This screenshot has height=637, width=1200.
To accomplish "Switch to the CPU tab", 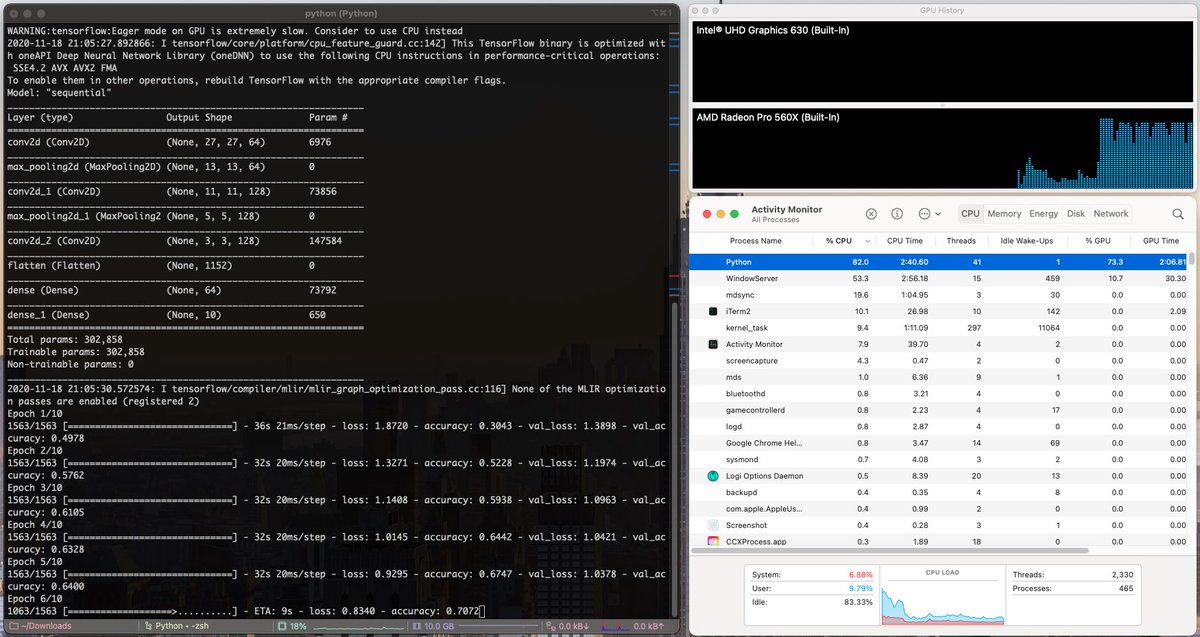I will tap(970, 214).
